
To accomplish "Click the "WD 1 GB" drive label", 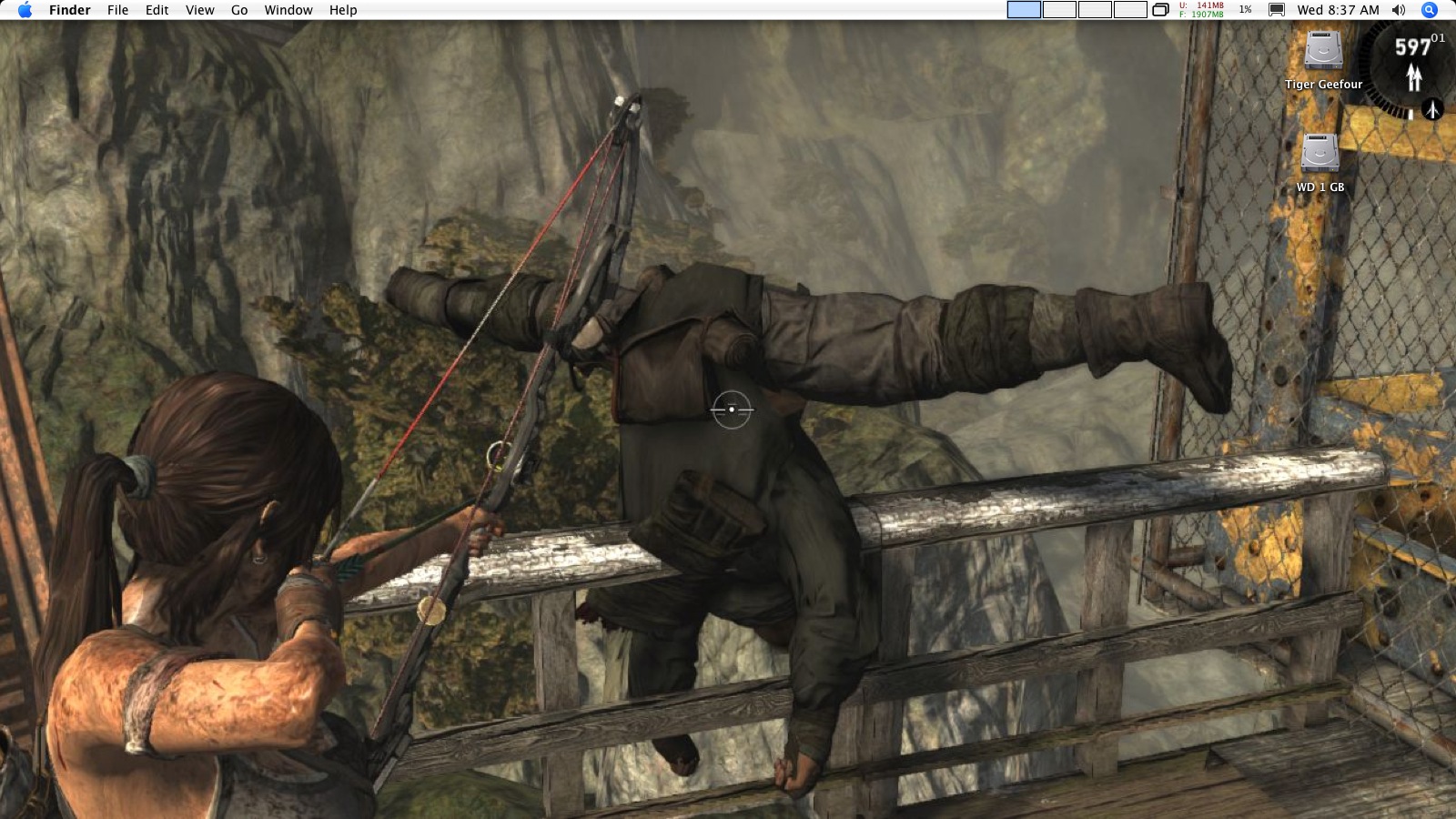I will pyautogui.click(x=1320, y=187).
